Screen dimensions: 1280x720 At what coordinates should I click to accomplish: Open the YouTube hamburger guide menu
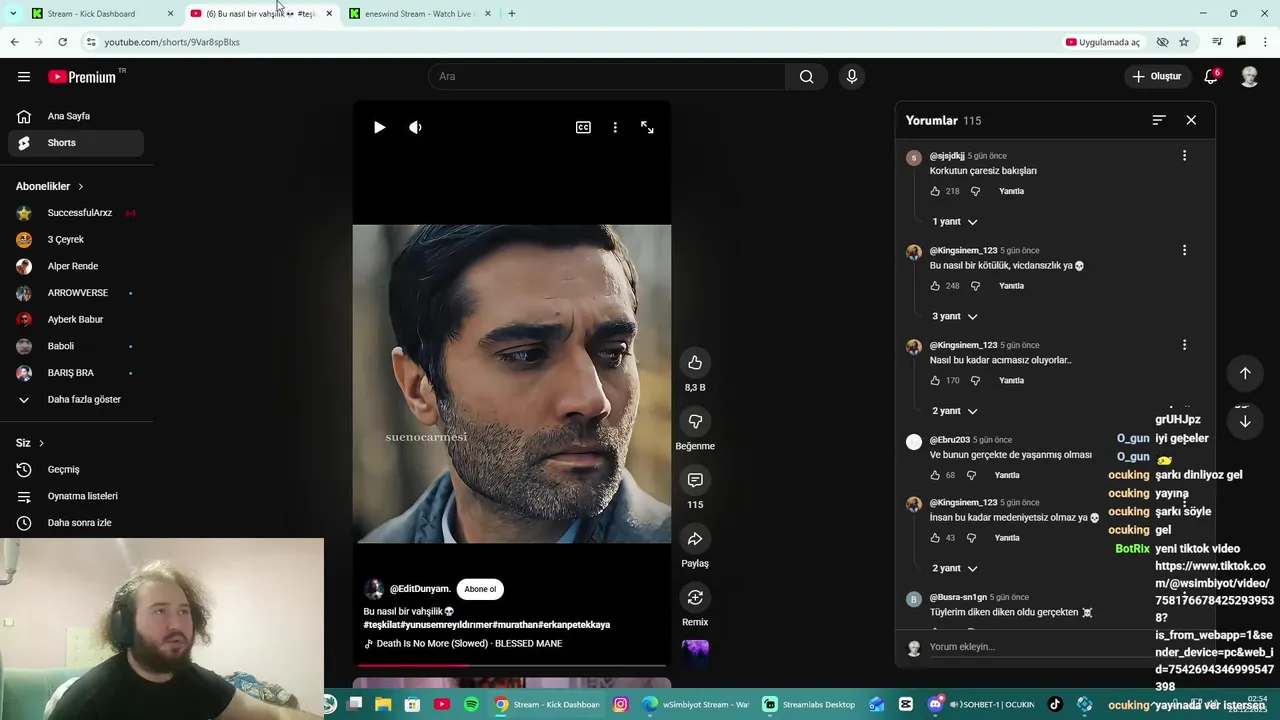tap(24, 76)
